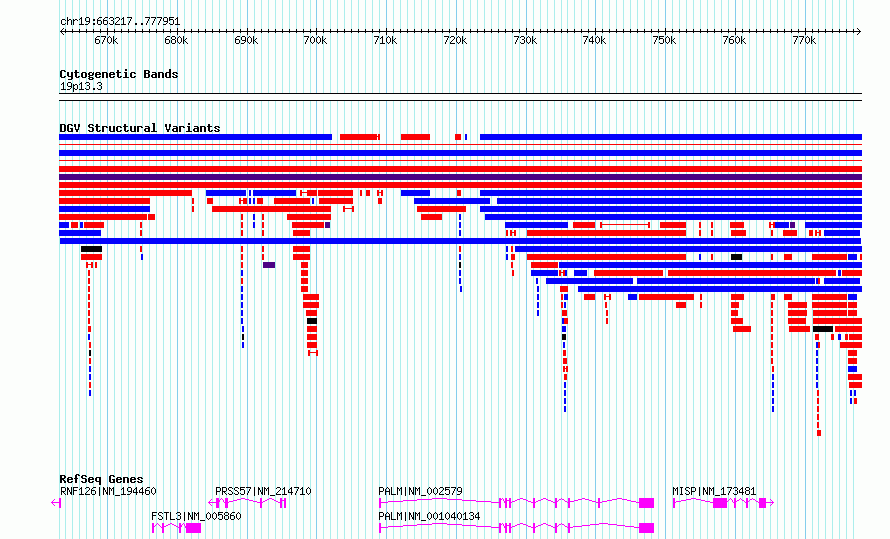Viewport: 890px width, 539px height.
Task: Click the MISP gene model glyph
Action: pos(723,503)
